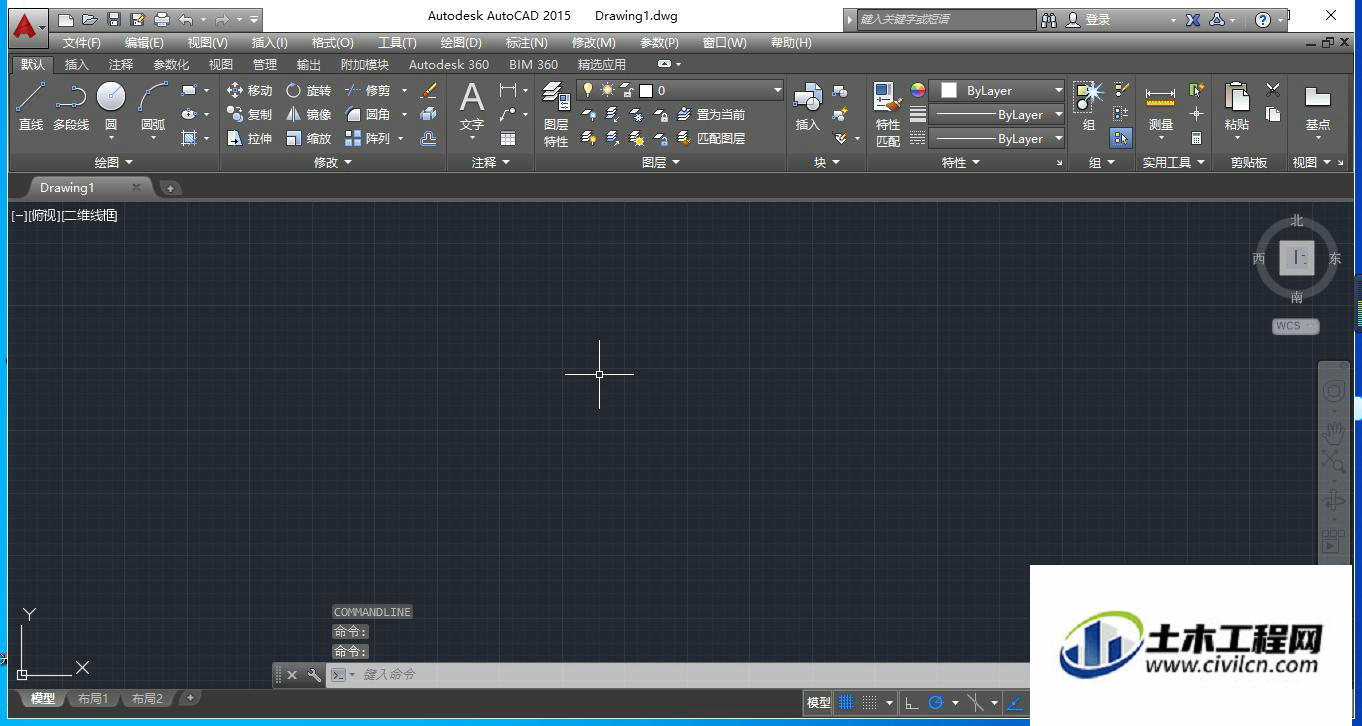1362x726 pixels.
Task: Expand the 绘图 panel
Action: pos(113,162)
